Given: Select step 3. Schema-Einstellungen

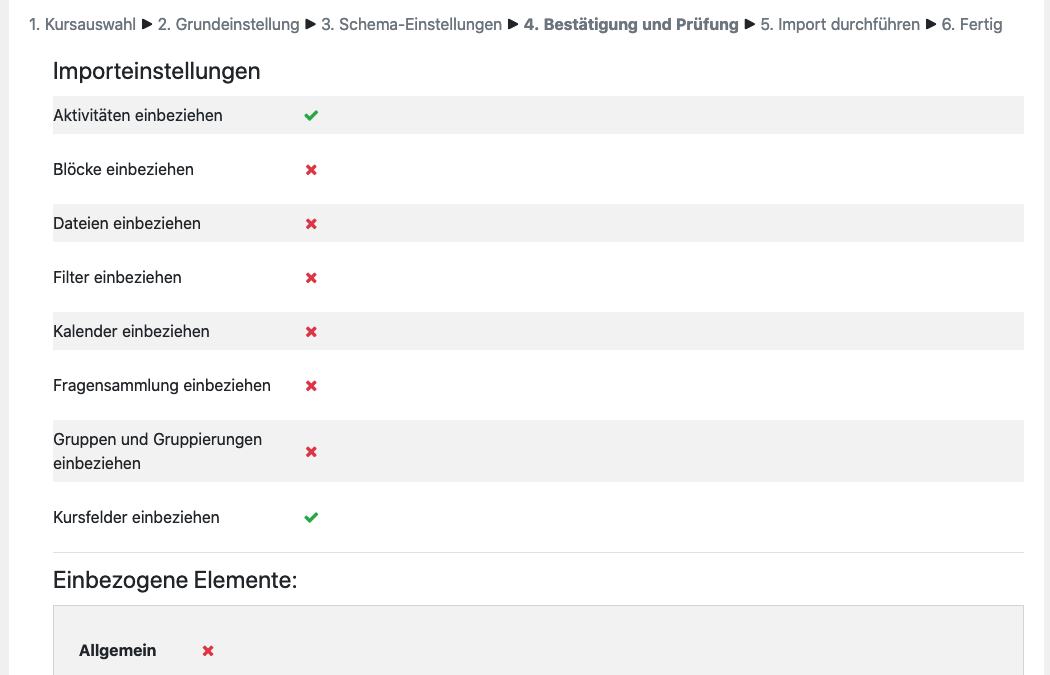Looking at the screenshot, I should pos(411,24).
